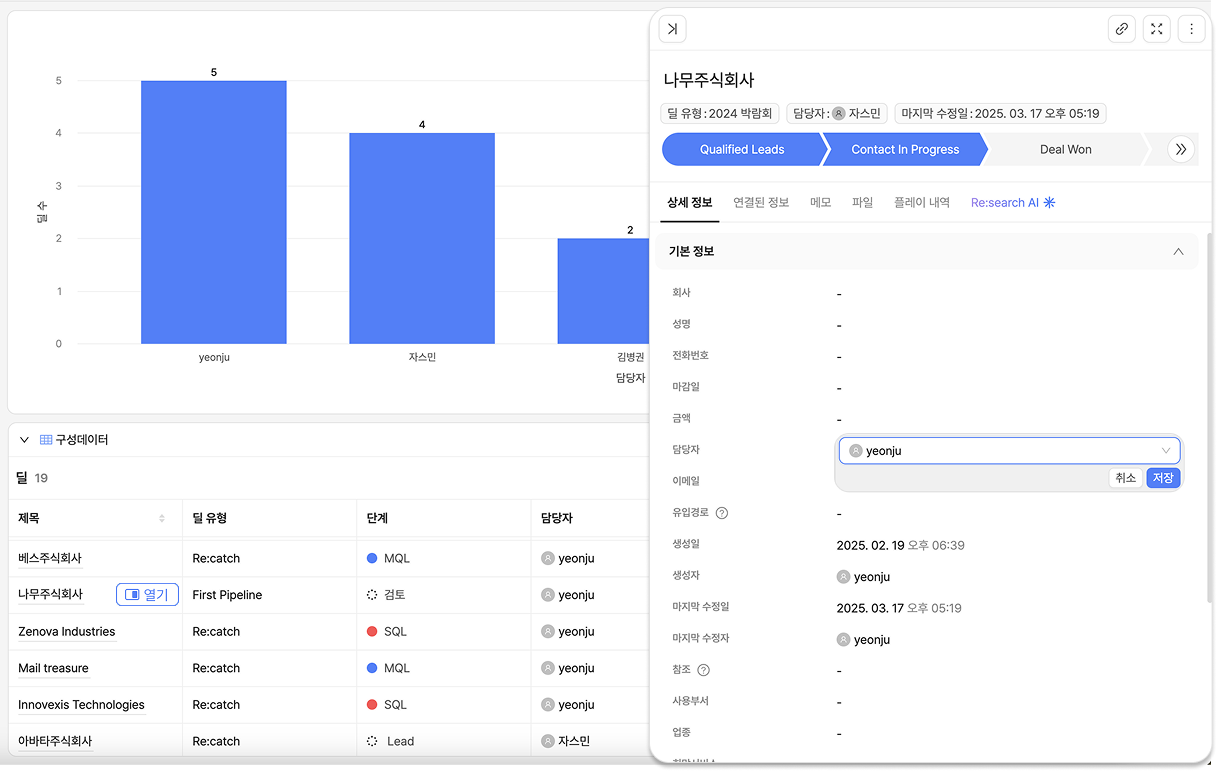Click the red SQL dot for Zenova Industries

[x=372, y=632]
